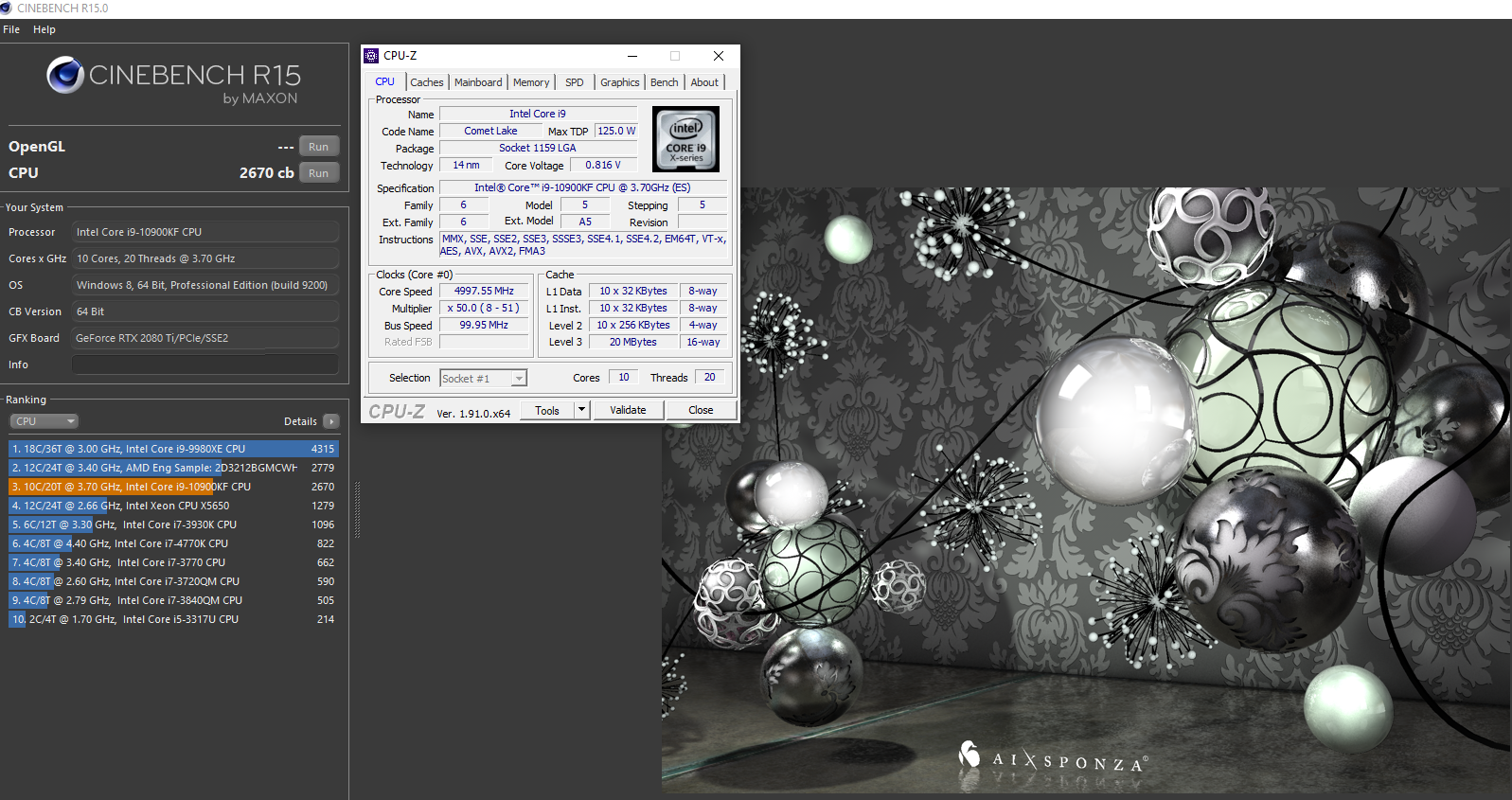The image size is (1512, 800).
Task: Open the File menu
Action: click(x=11, y=29)
